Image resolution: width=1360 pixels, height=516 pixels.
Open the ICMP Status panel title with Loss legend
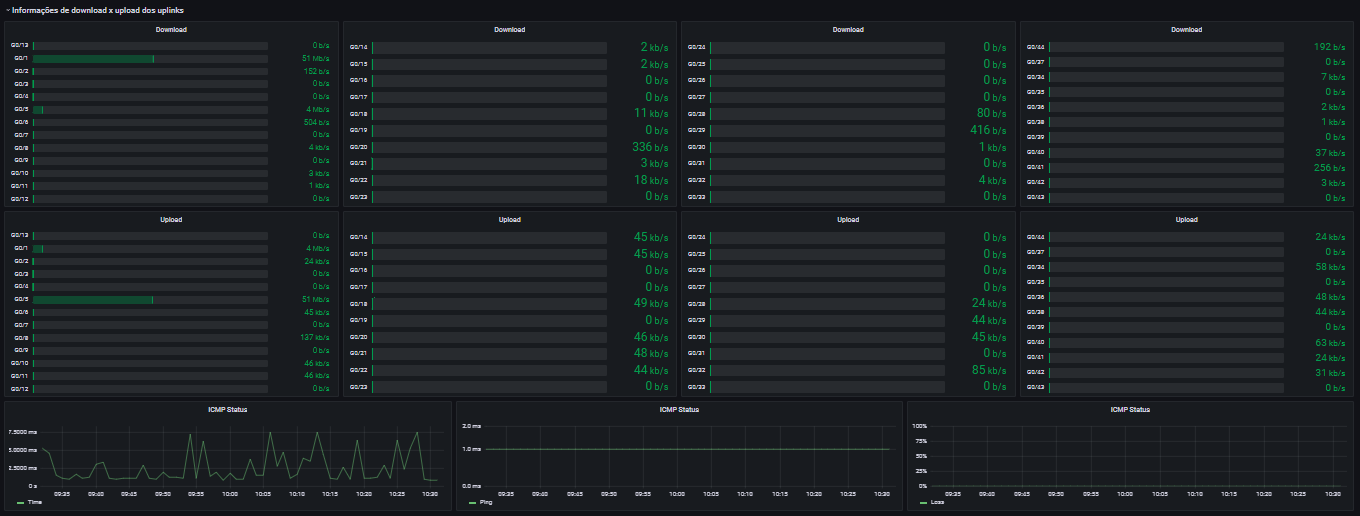1130,409
